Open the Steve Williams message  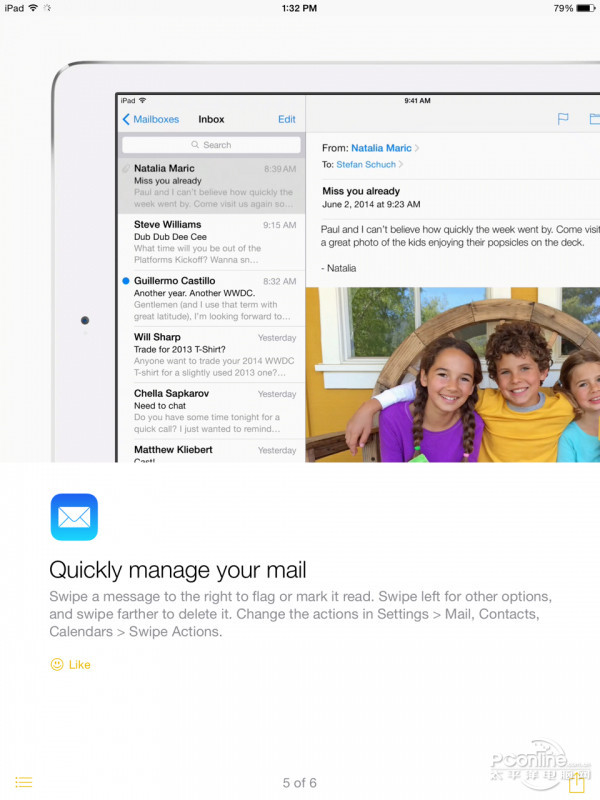pos(211,242)
